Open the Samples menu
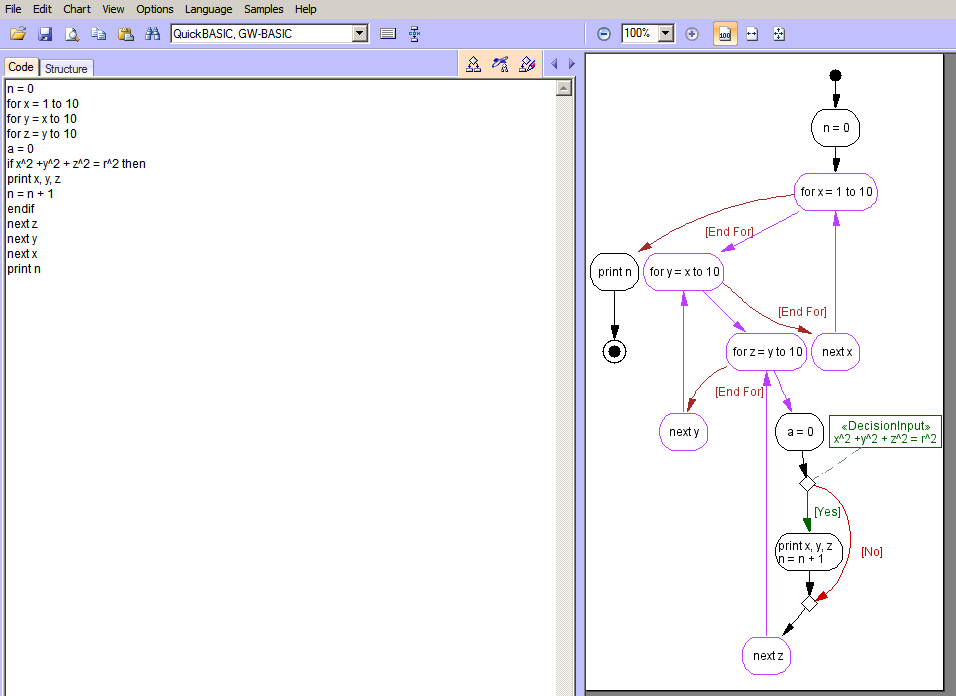 (264, 9)
